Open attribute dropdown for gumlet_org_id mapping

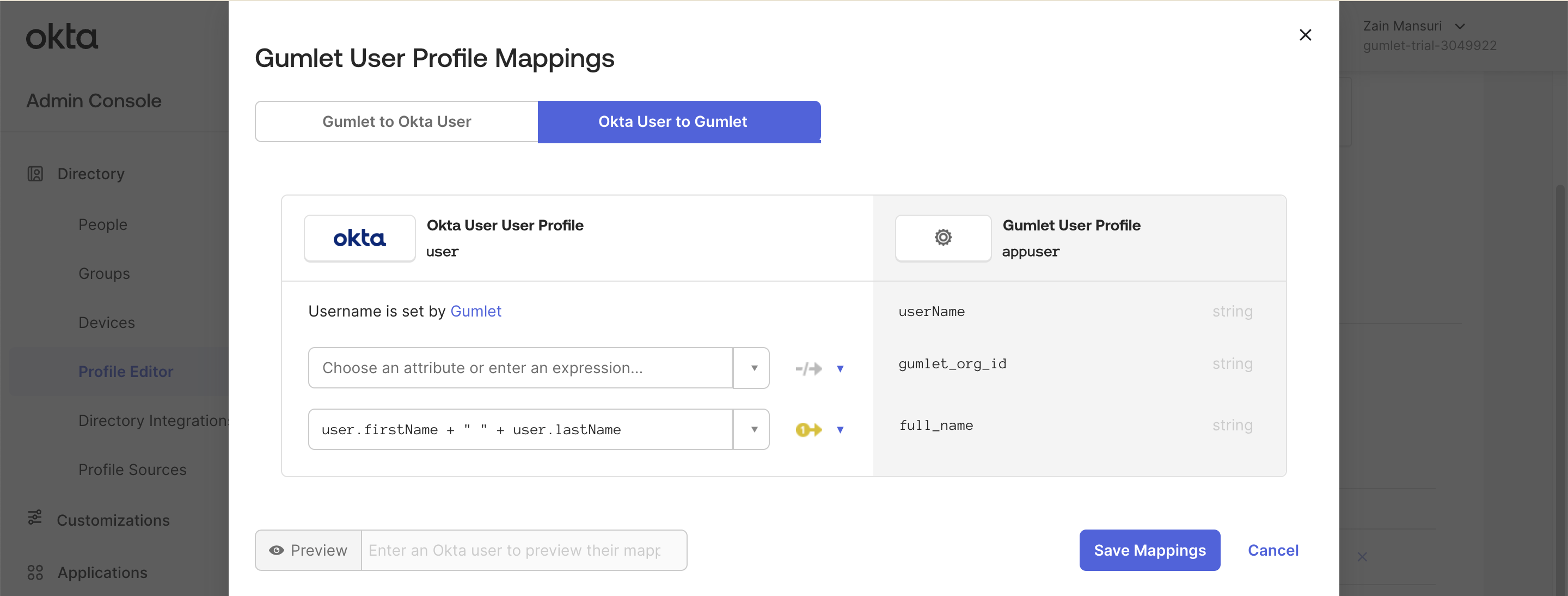pyautogui.click(x=751, y=368)
